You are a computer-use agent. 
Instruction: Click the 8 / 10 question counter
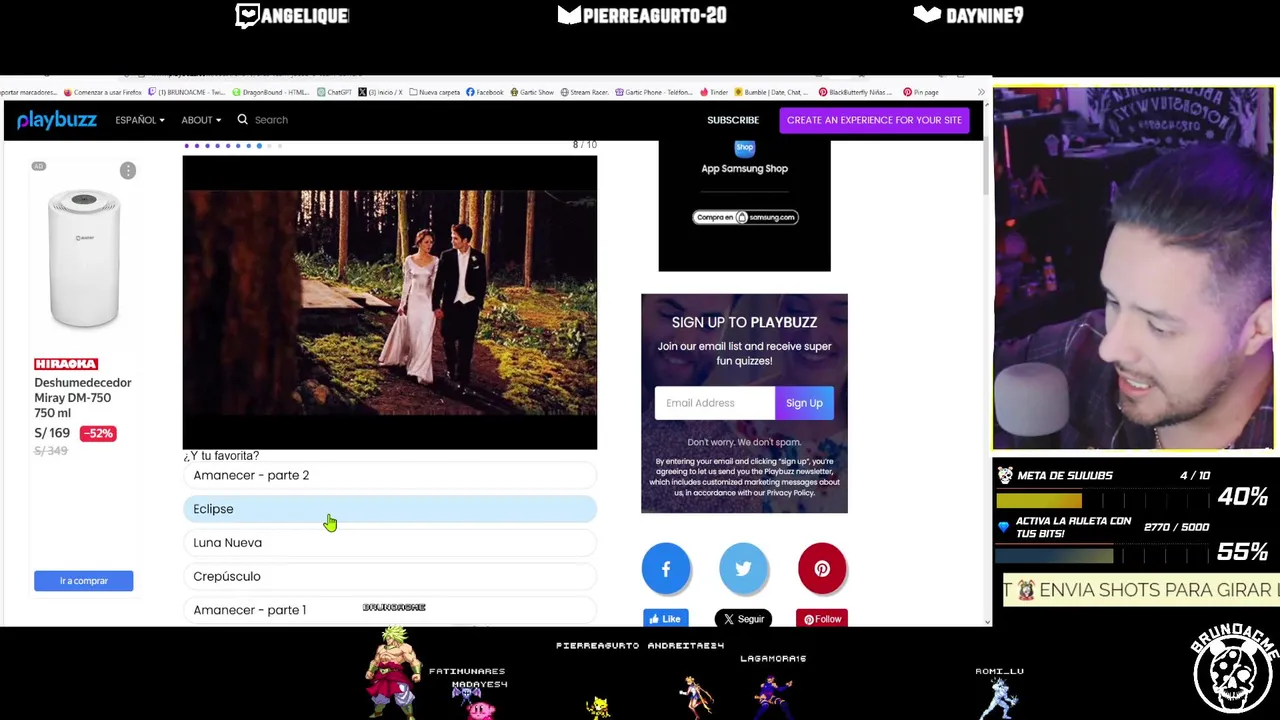585,145
